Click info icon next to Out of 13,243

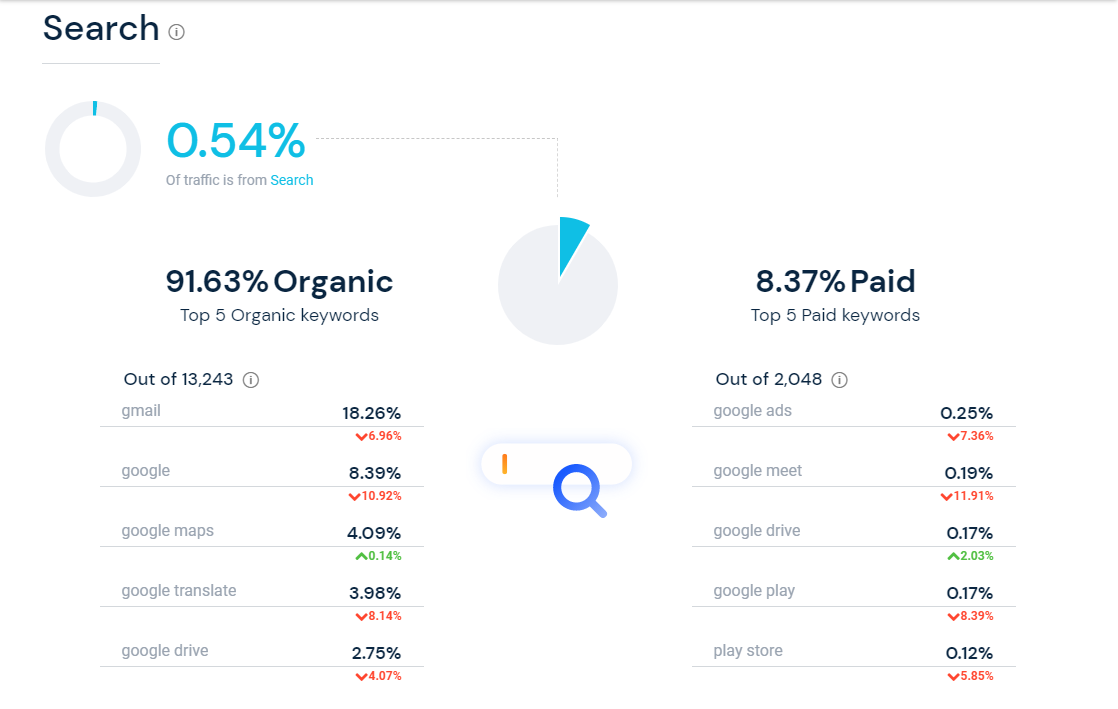(x=251, y=380)
